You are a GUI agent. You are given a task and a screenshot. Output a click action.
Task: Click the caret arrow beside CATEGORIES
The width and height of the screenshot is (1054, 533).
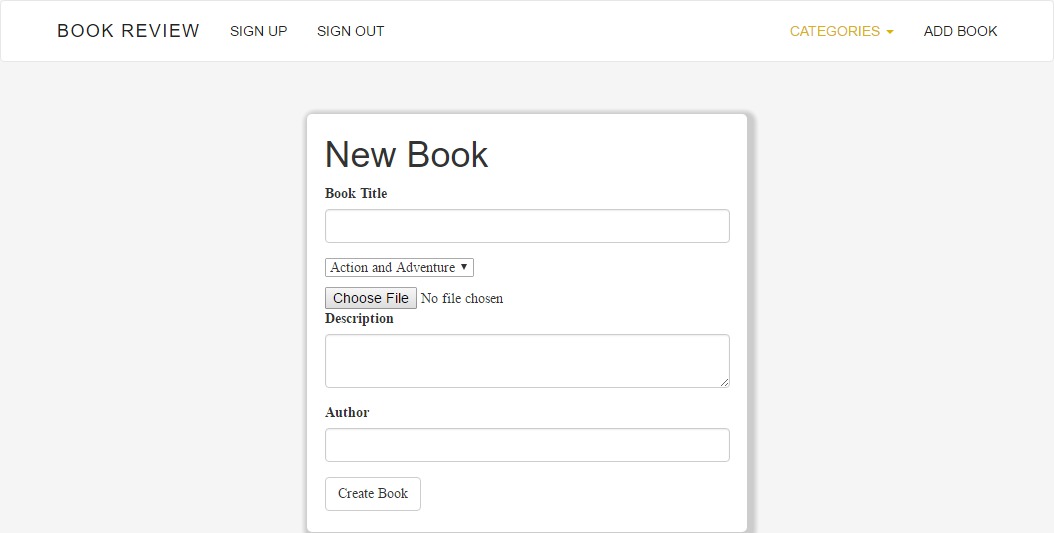click(890, 32)
